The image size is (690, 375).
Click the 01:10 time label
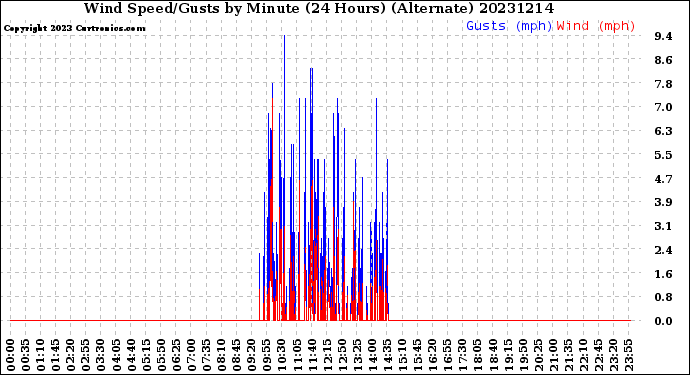[x=40, y=355]
